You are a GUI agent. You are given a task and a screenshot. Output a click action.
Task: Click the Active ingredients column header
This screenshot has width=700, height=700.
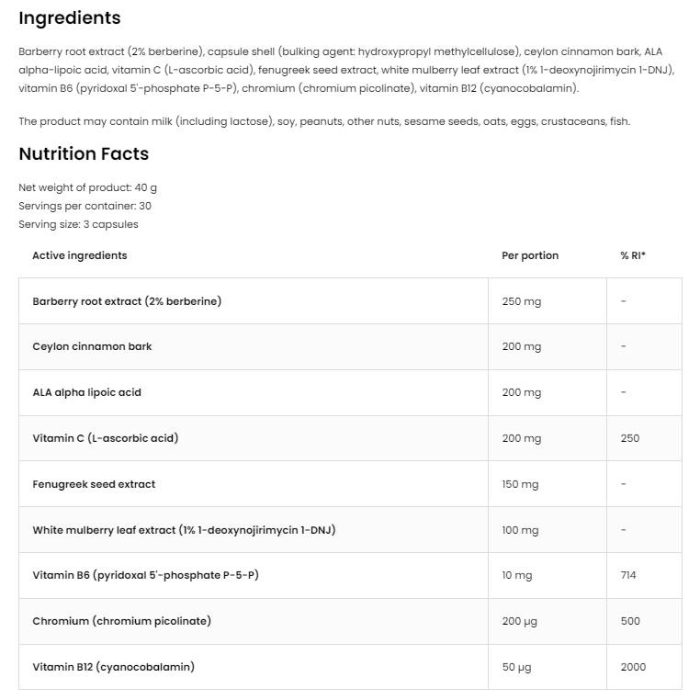pos(79,256)
